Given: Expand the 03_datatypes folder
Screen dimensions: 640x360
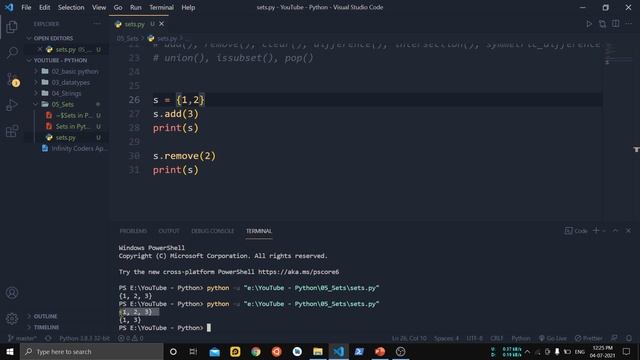Looking at the screenshot, I should click(70, 82).
